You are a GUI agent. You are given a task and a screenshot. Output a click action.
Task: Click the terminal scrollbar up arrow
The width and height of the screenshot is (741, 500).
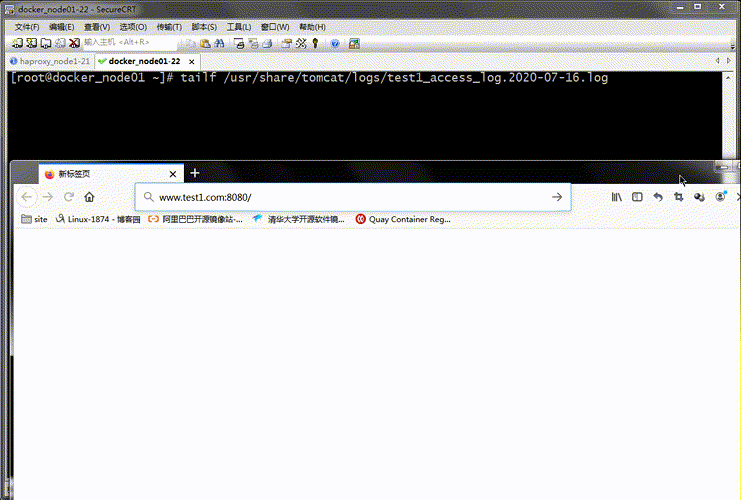pos(728,77)
